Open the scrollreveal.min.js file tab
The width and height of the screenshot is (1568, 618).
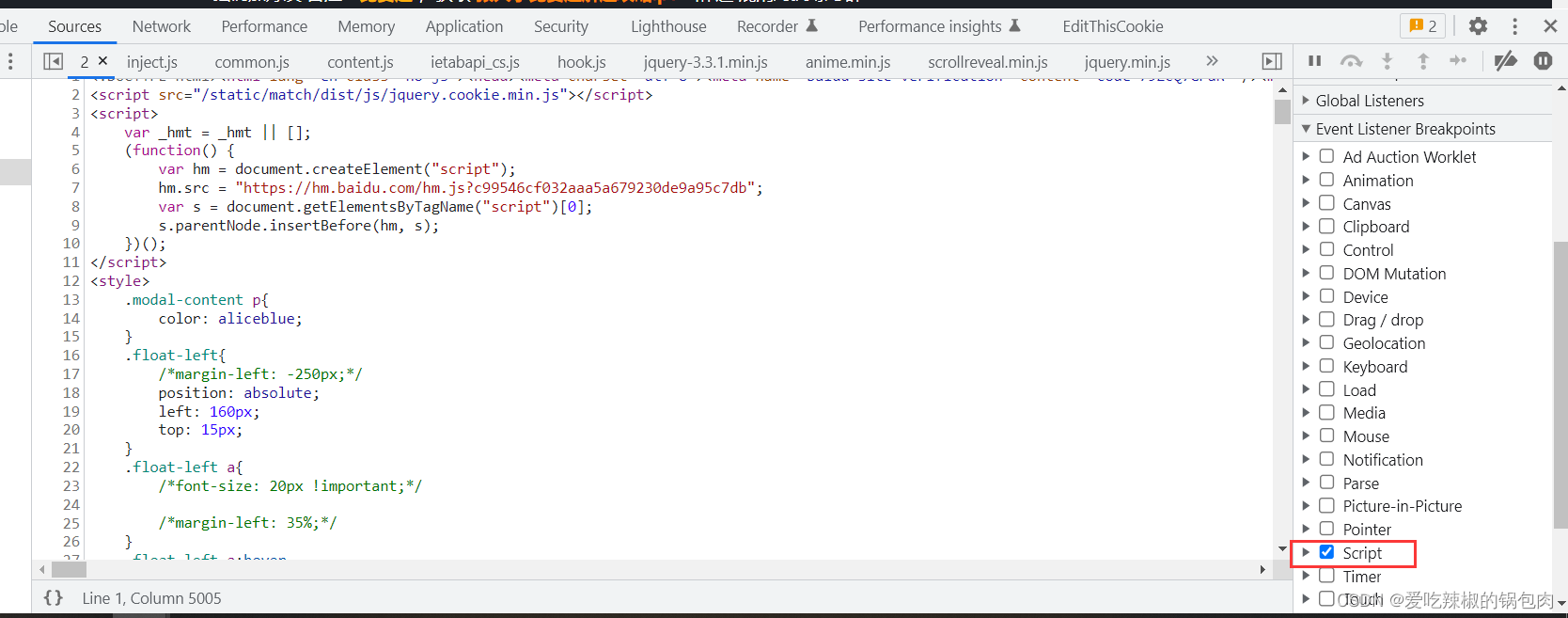[988, 61]
